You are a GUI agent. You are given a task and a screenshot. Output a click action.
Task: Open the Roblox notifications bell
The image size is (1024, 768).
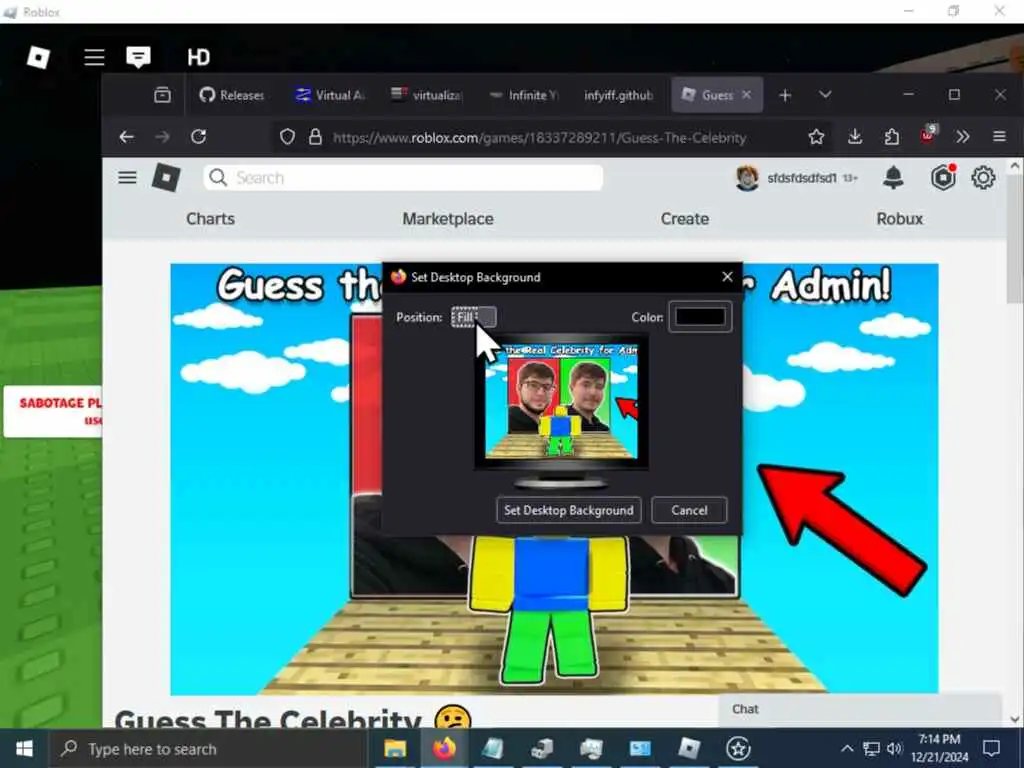pyautogui.click(x=893, y=178)
